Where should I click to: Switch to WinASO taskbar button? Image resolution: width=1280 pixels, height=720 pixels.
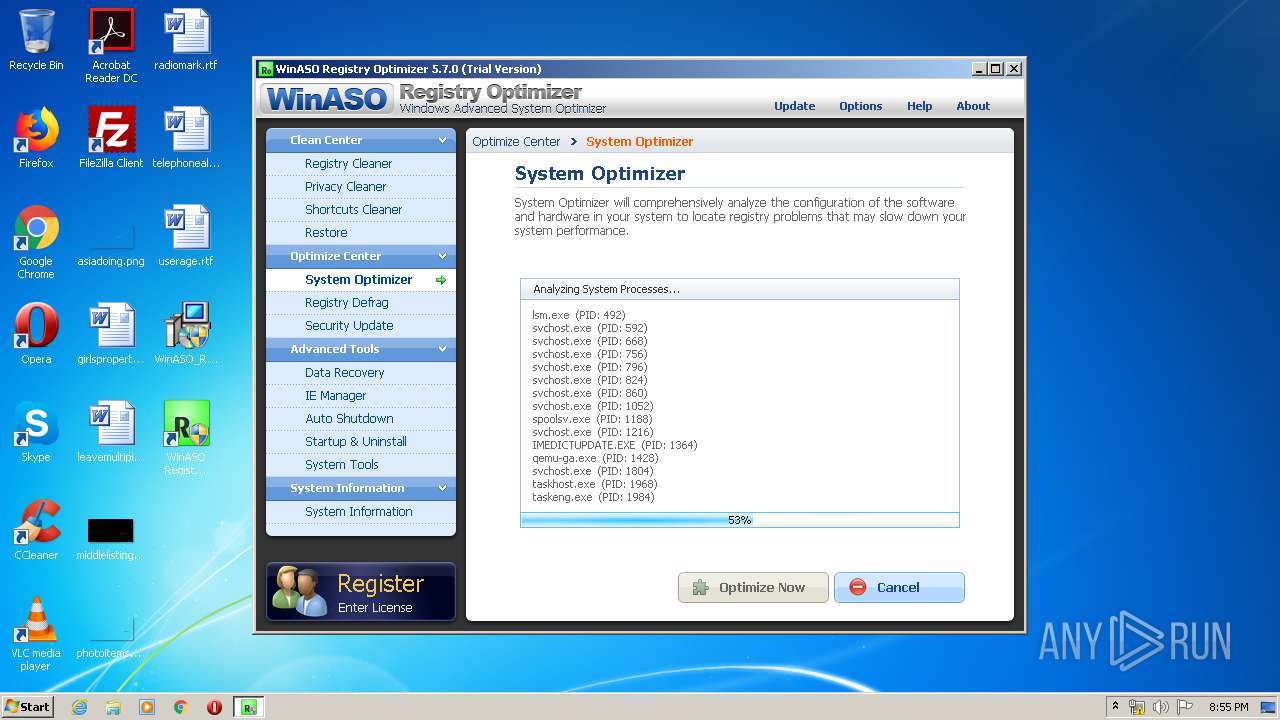pyautogui.click(x=249, y=707)
